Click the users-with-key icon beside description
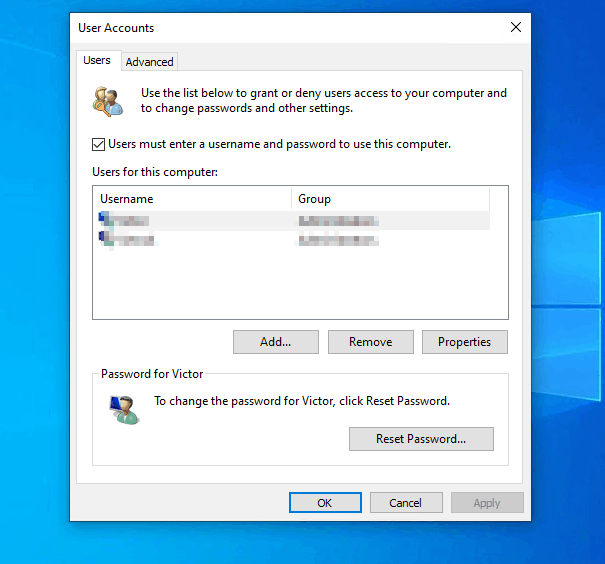Image resolution: width=605 pixels, height=564 pixels. coord(108,102)
